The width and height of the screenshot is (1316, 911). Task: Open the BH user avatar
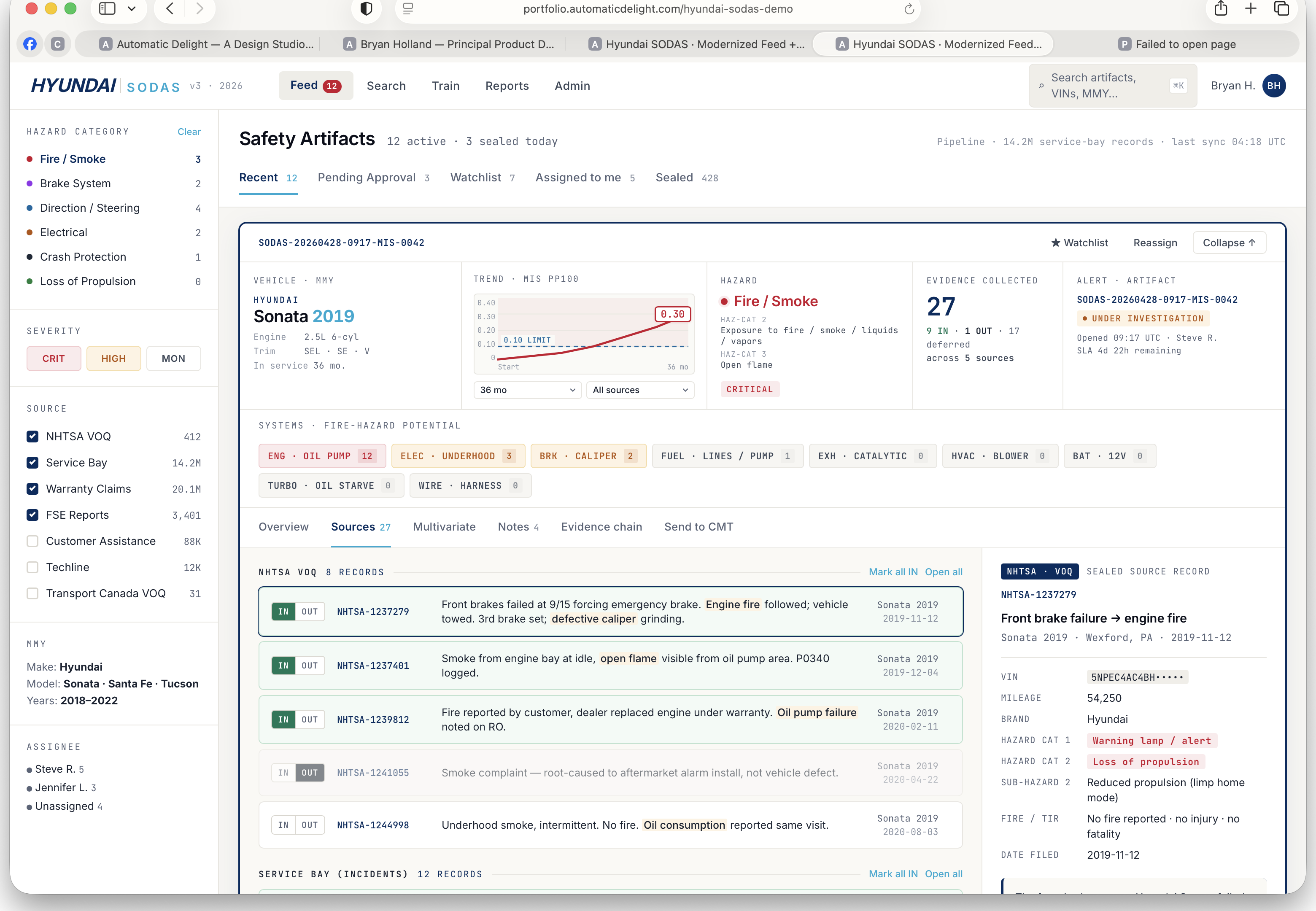1274,86
